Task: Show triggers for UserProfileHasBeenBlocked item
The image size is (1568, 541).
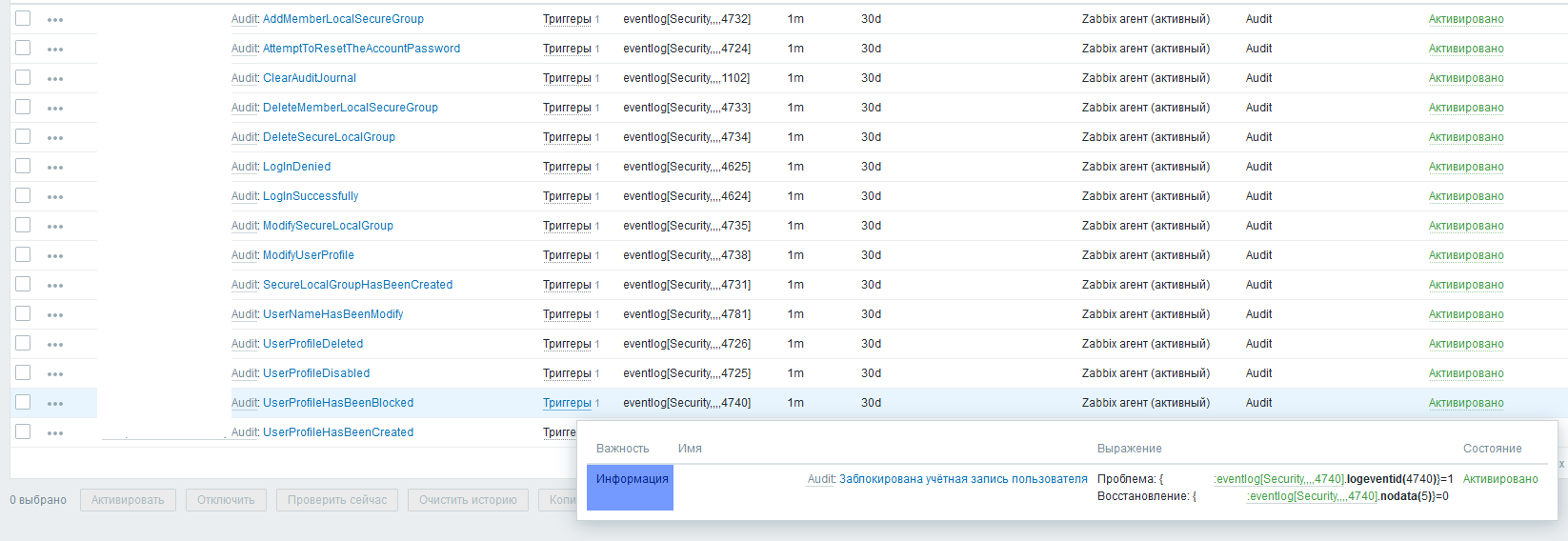Action: click(567, 403)
